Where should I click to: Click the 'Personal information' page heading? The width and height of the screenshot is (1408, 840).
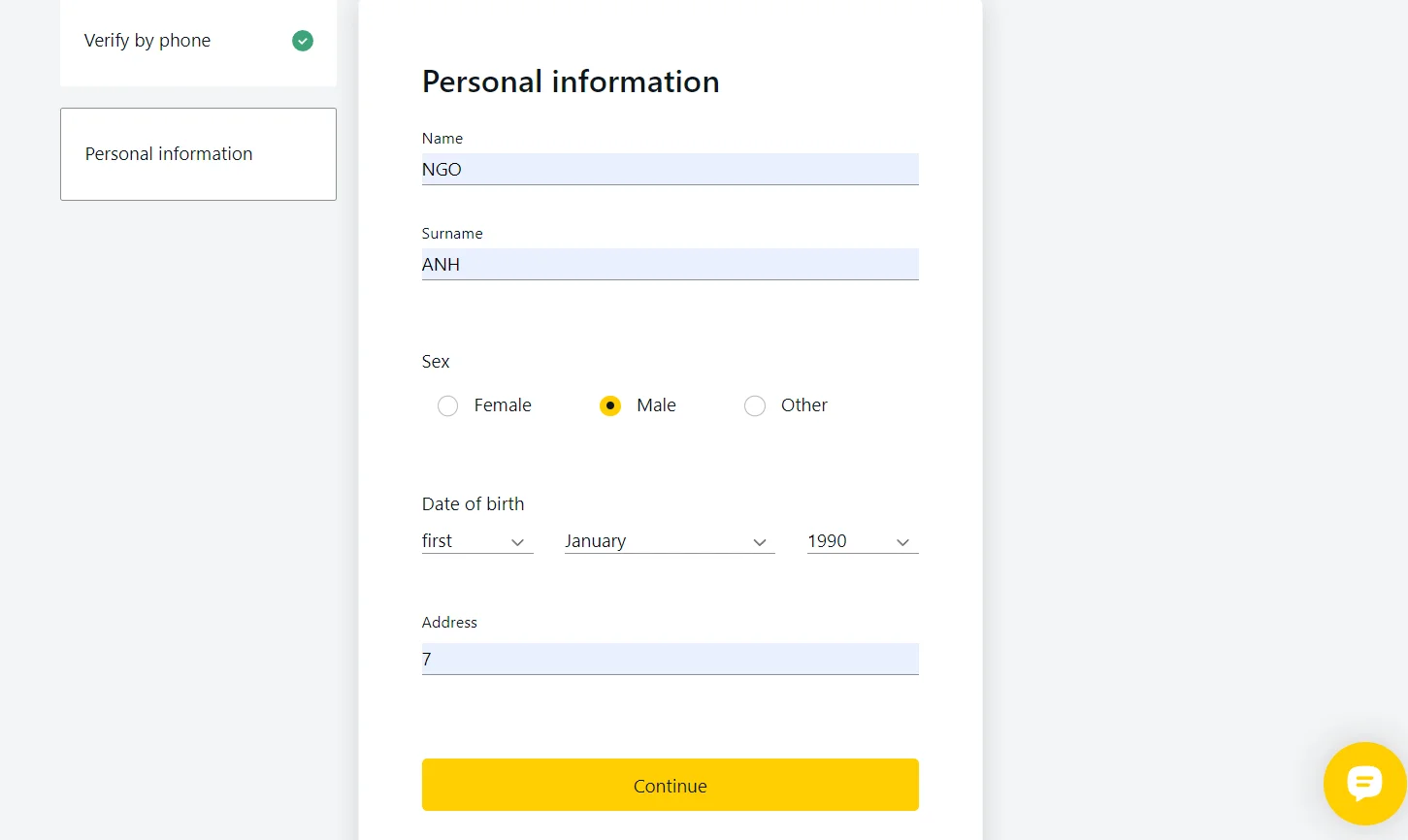click(571, 81)
